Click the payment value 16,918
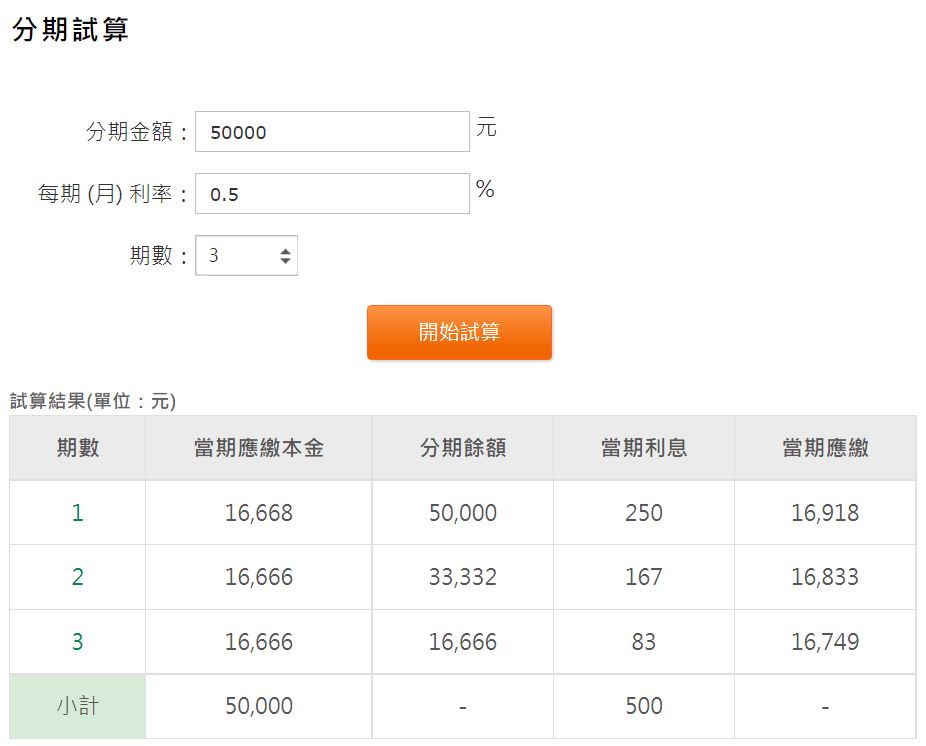 tap(825, 513)
